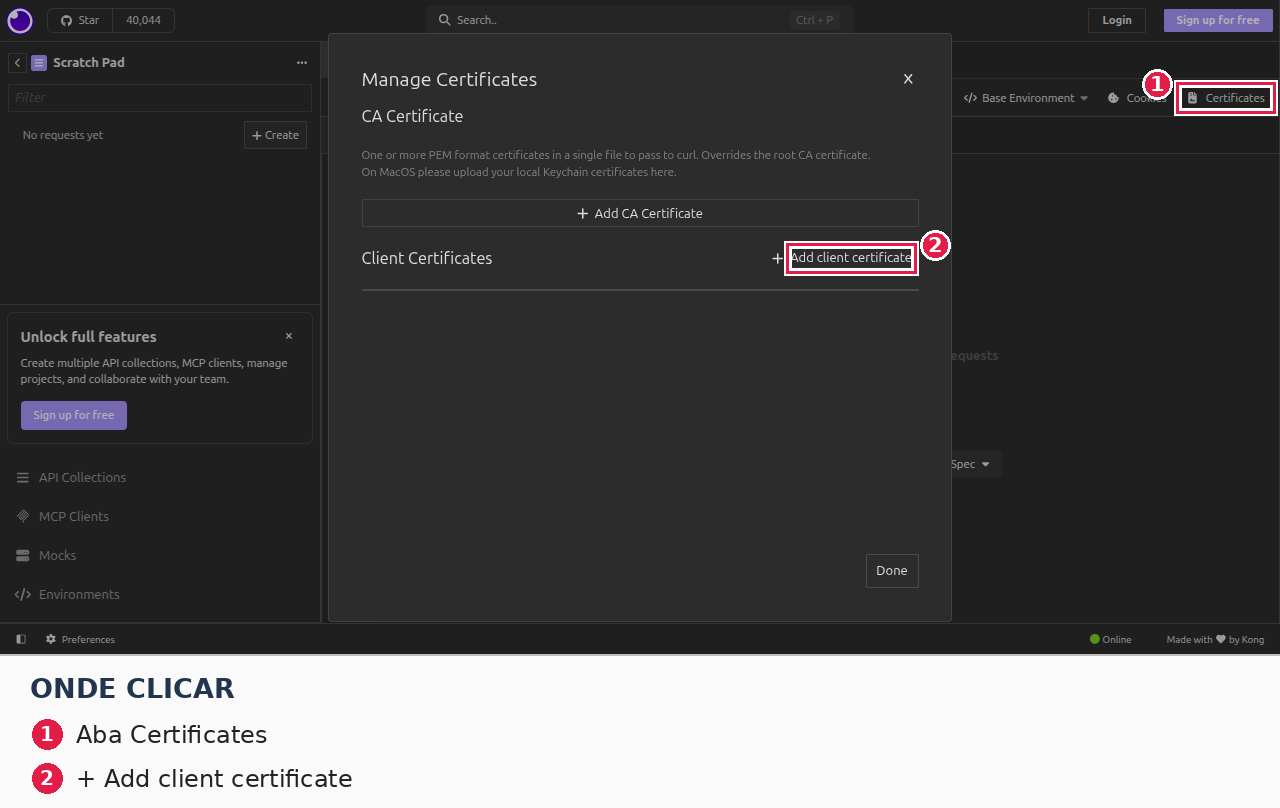Click the Cookies cookie icon
Screen dimensions: 1280x808
coord(1114,98)
